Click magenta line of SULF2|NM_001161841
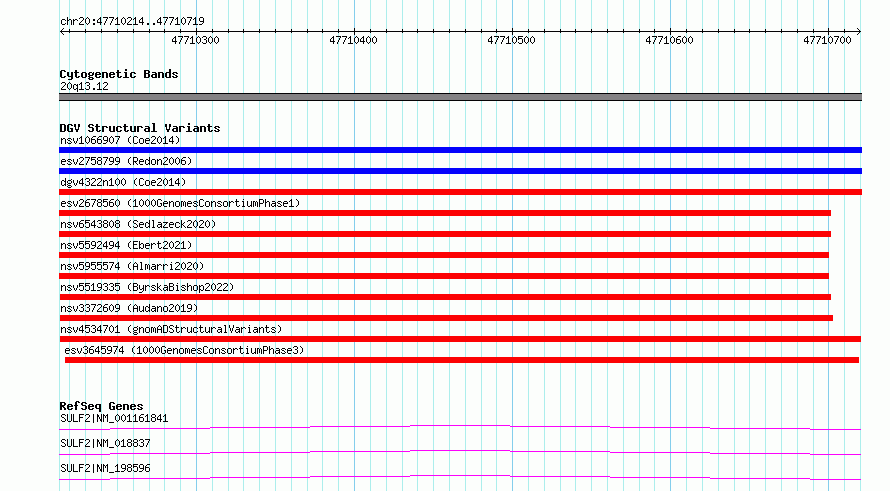This screenshot has height=491, width=890. point(460,427)
